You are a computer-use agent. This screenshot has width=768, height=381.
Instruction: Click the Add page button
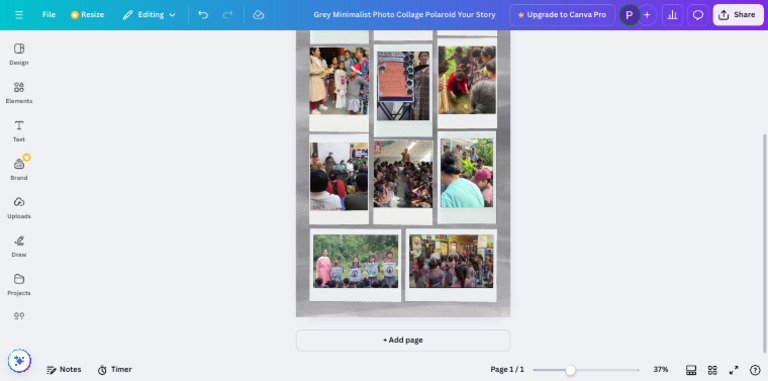(403, 340)
